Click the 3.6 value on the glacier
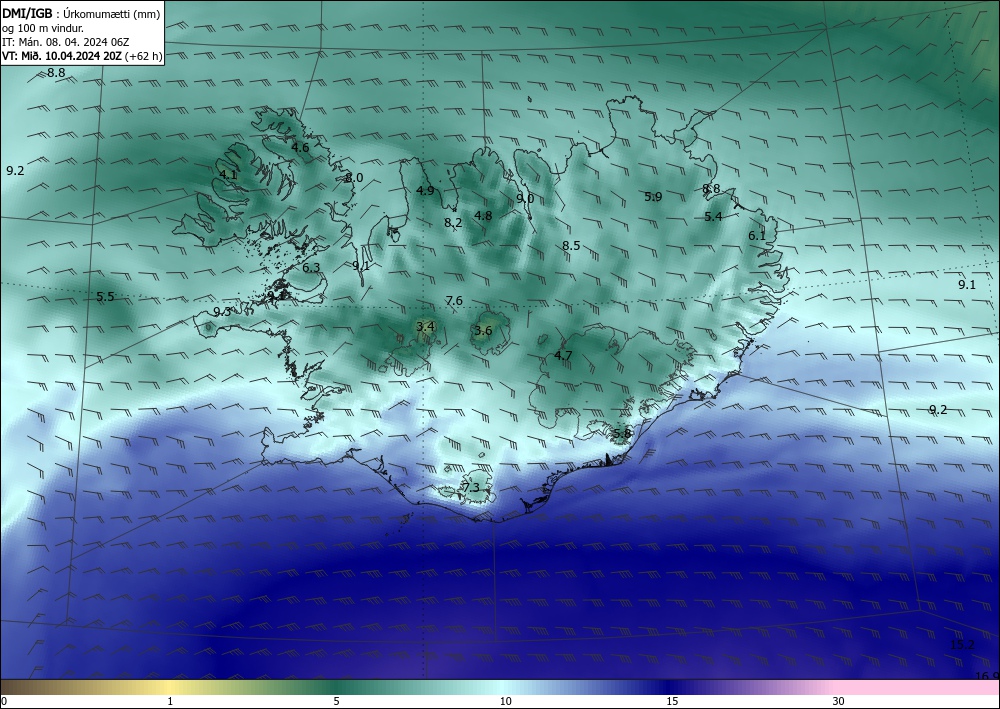The image size is (1000, 709). coord(483,330)
